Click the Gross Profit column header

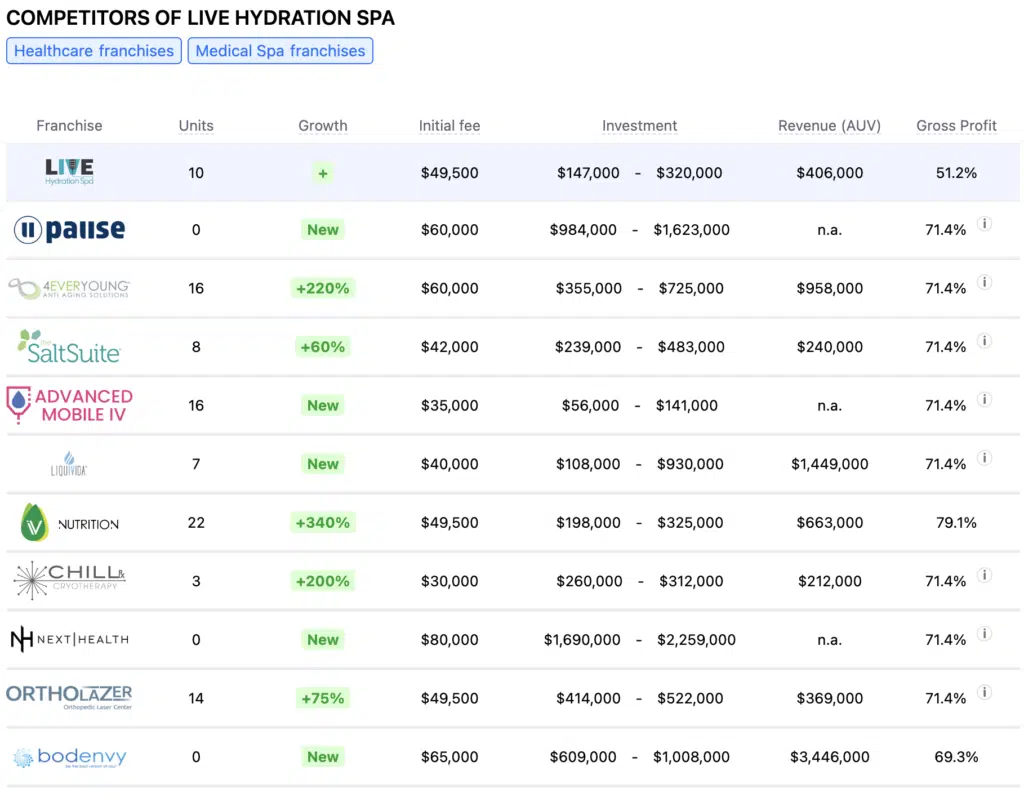point(956,125)
